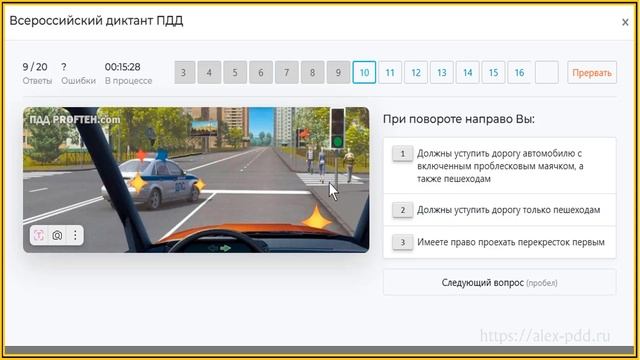Click the 00:15:28 timer
This screenshot has width=640, height=360.
[x=122, y=67]
